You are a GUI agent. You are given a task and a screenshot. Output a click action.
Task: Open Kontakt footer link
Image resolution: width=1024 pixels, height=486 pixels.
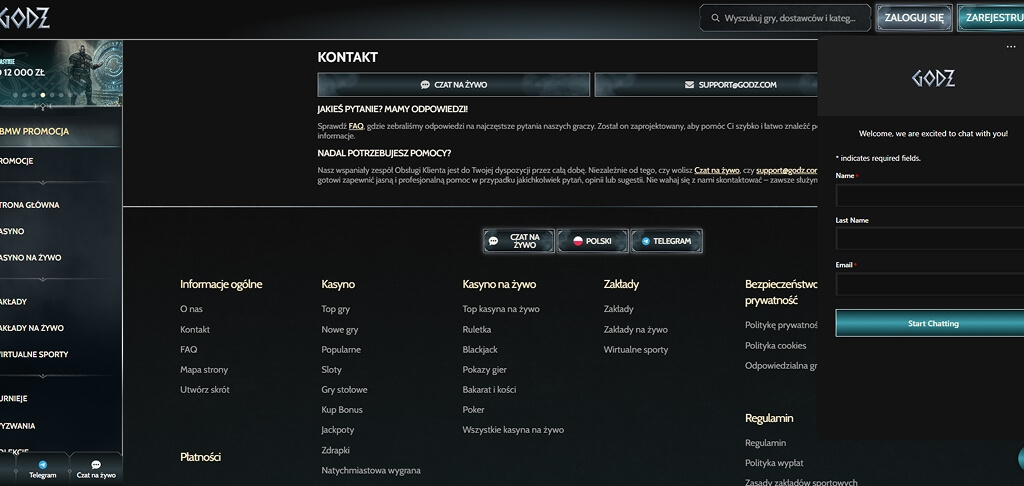[x=195, y=330]
